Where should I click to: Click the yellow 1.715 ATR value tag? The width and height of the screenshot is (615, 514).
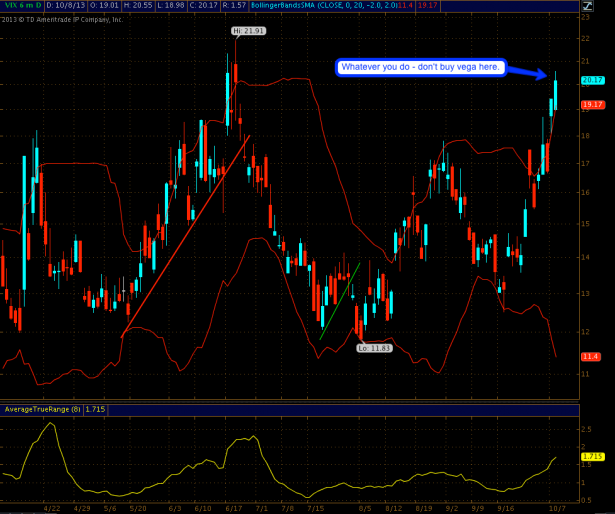591,457
